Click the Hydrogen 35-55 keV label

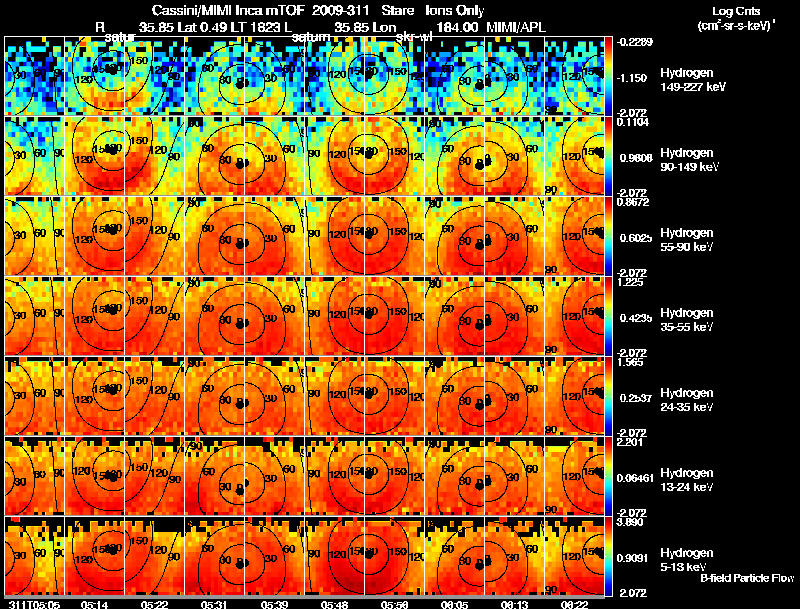point(687,319)
